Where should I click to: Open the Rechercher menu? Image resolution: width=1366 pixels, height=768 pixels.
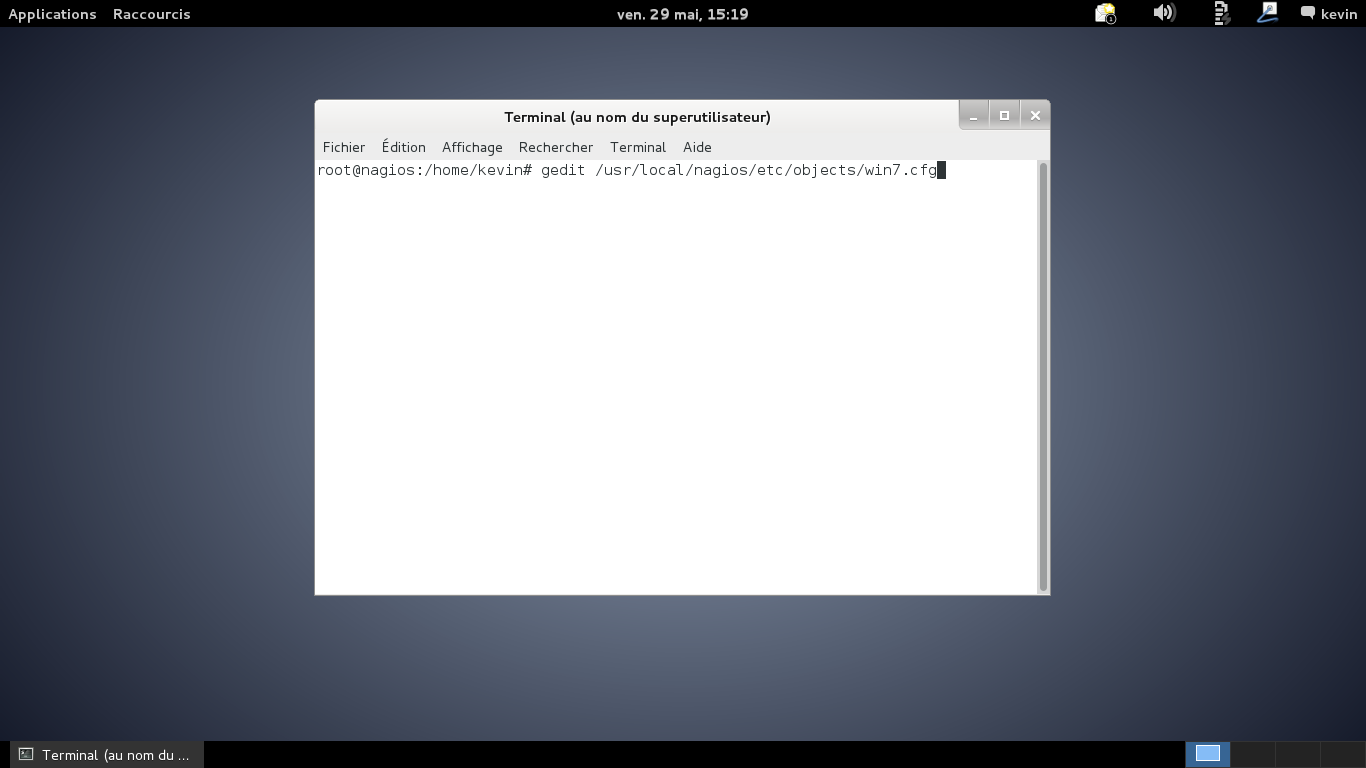click(x=556, y=147)
